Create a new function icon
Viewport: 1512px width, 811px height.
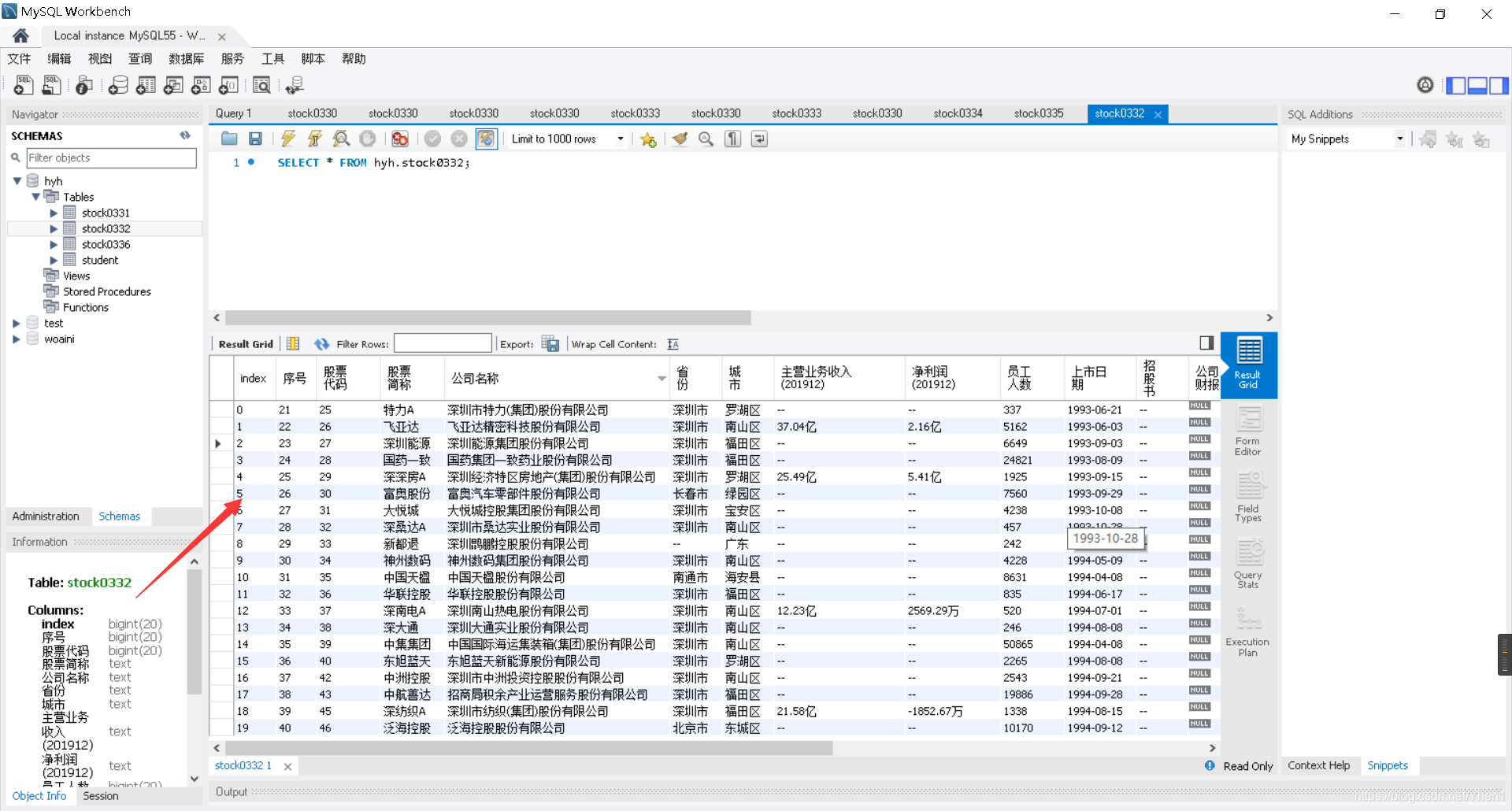[x=228, y=85]
